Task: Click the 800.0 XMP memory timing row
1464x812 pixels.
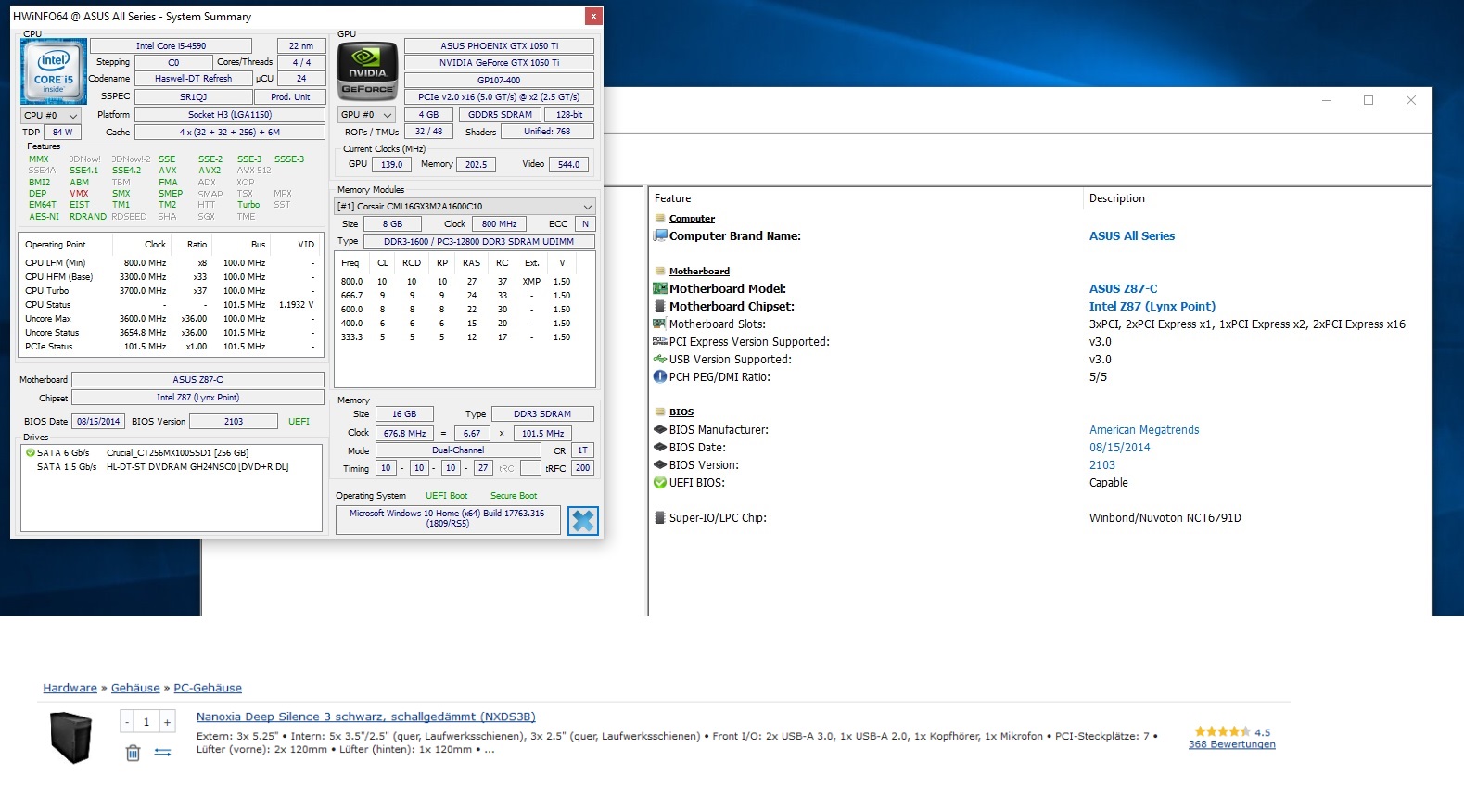Action: pyautogui.click(x=463, y=281)
